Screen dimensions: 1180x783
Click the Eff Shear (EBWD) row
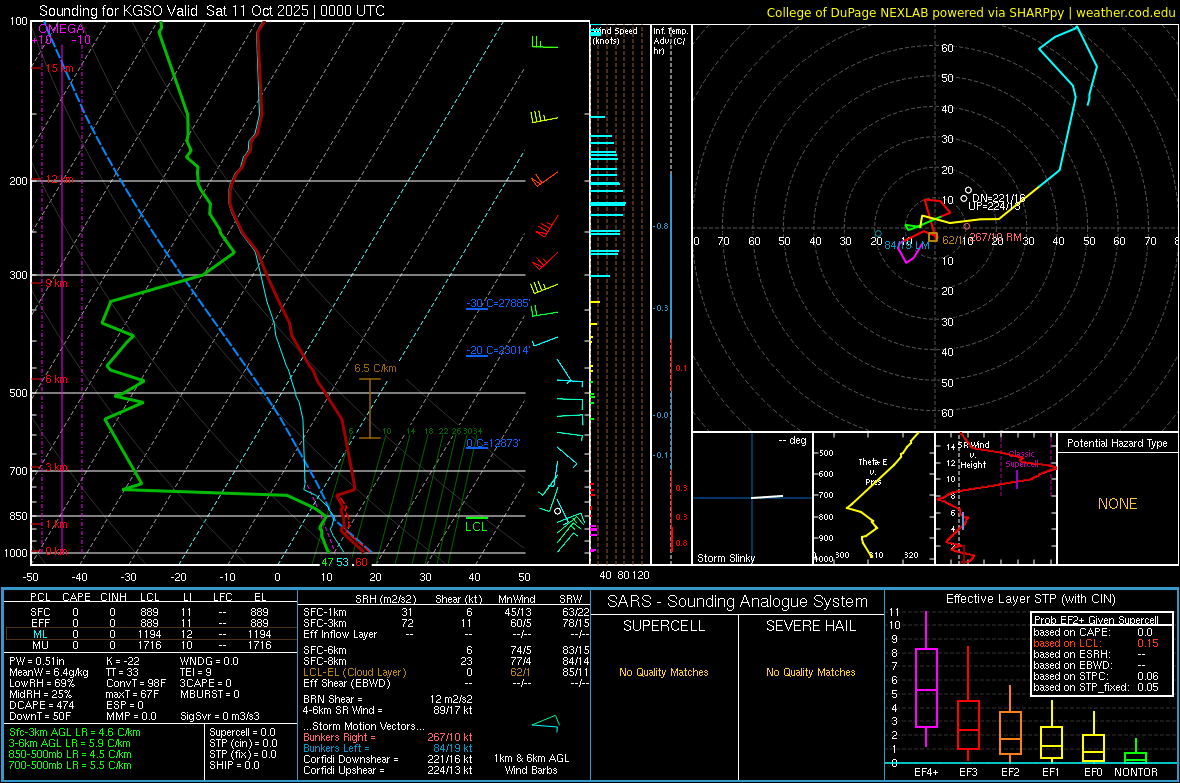(x=446, y=683)
